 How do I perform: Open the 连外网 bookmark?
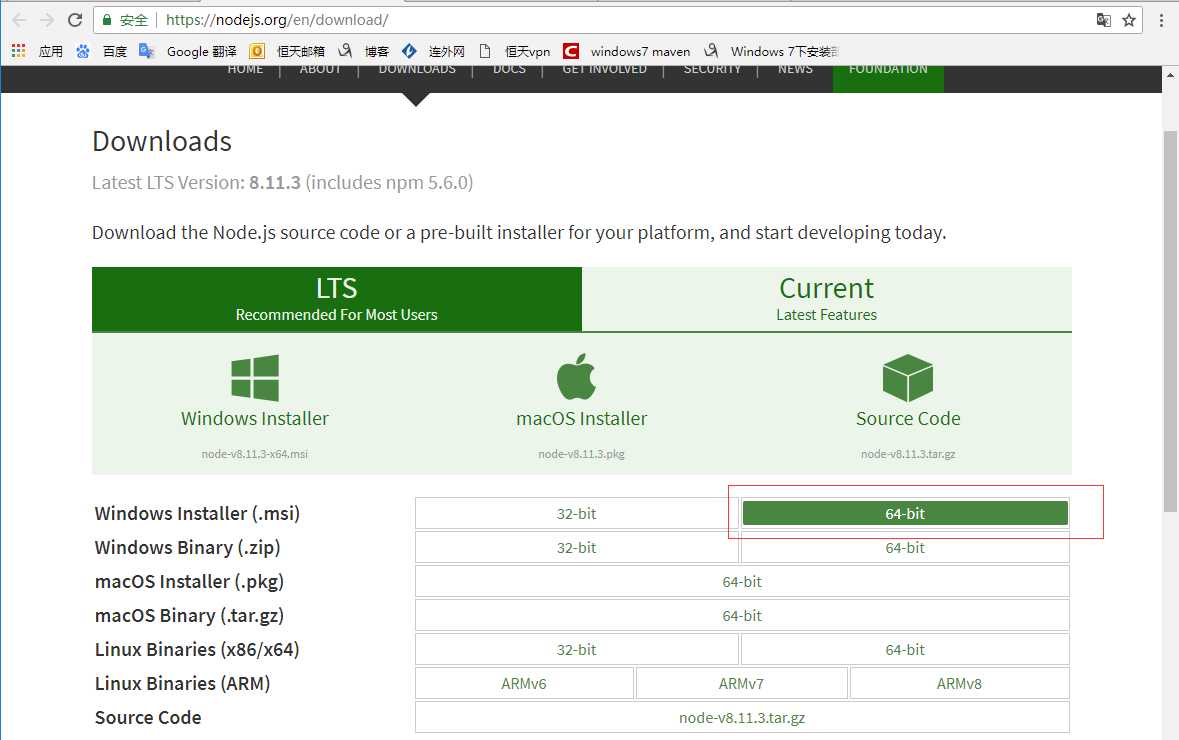[434, 51]
